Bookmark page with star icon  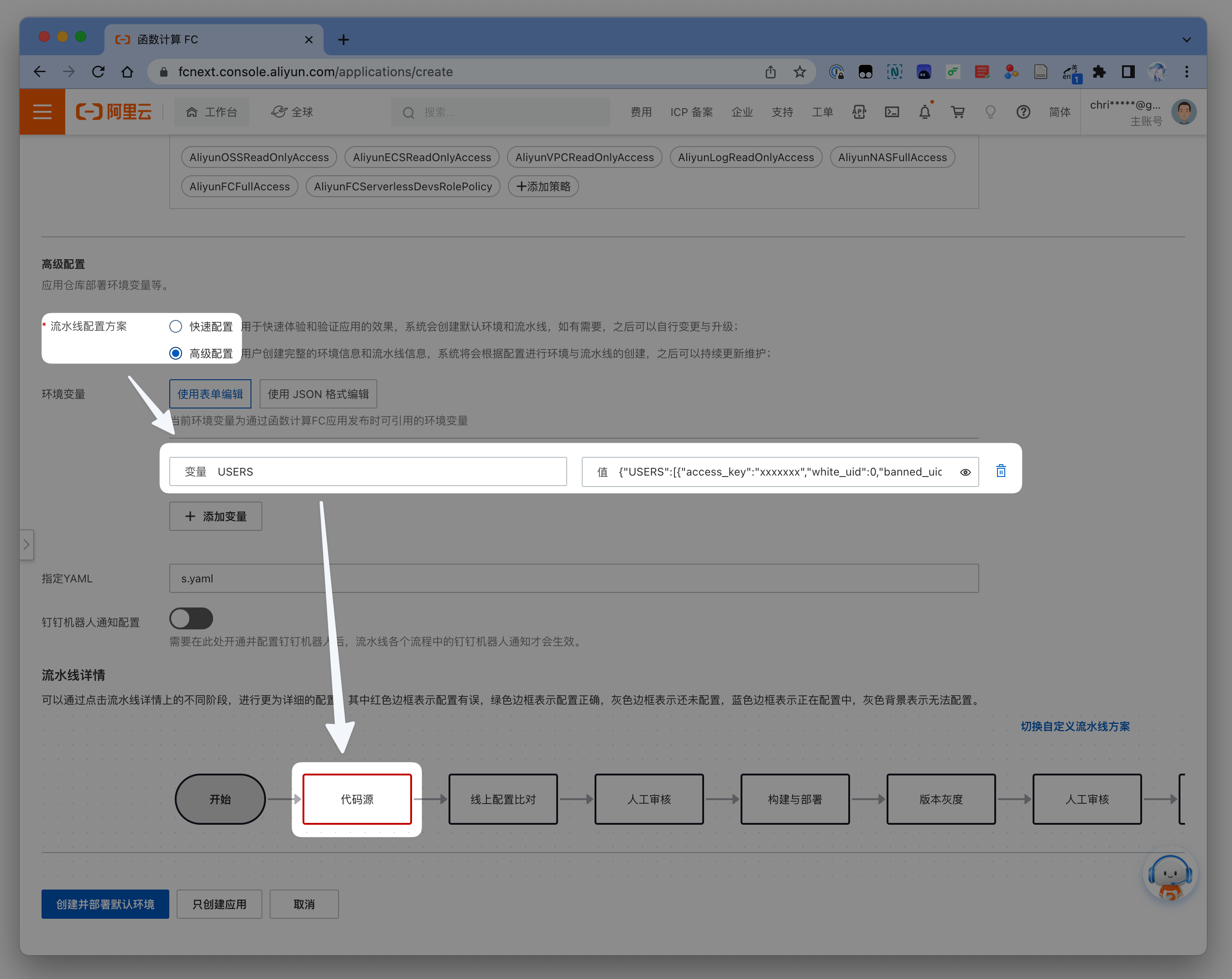(x=799, y=72)
